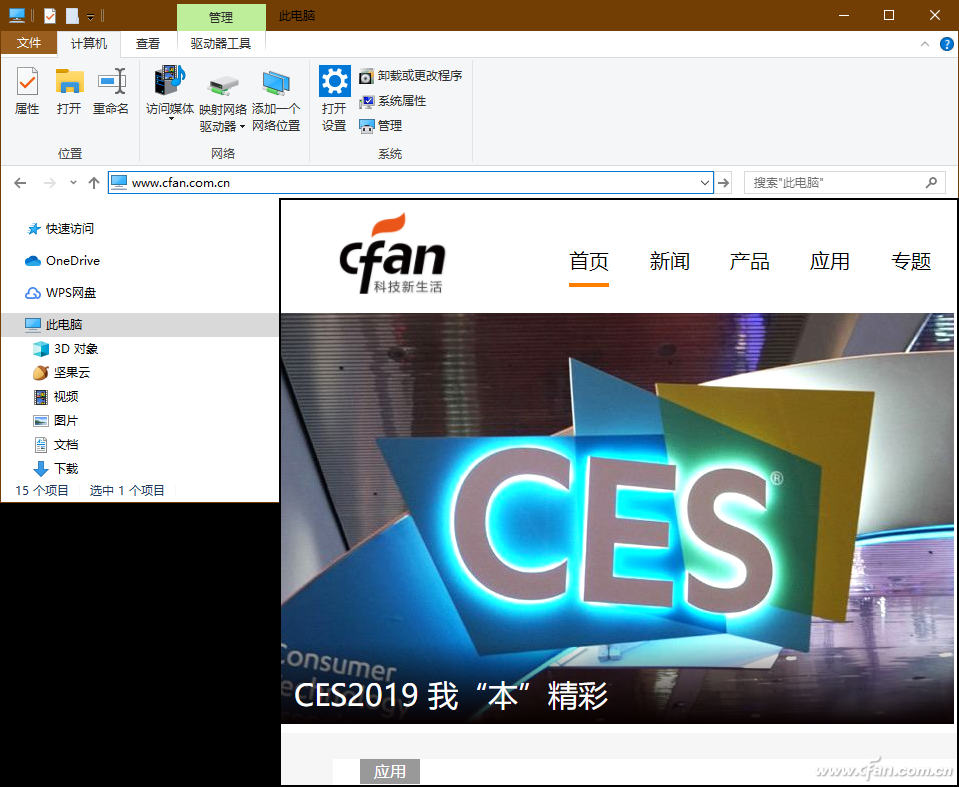Click the Up one level arrow
959x787 pixels.
94,182
